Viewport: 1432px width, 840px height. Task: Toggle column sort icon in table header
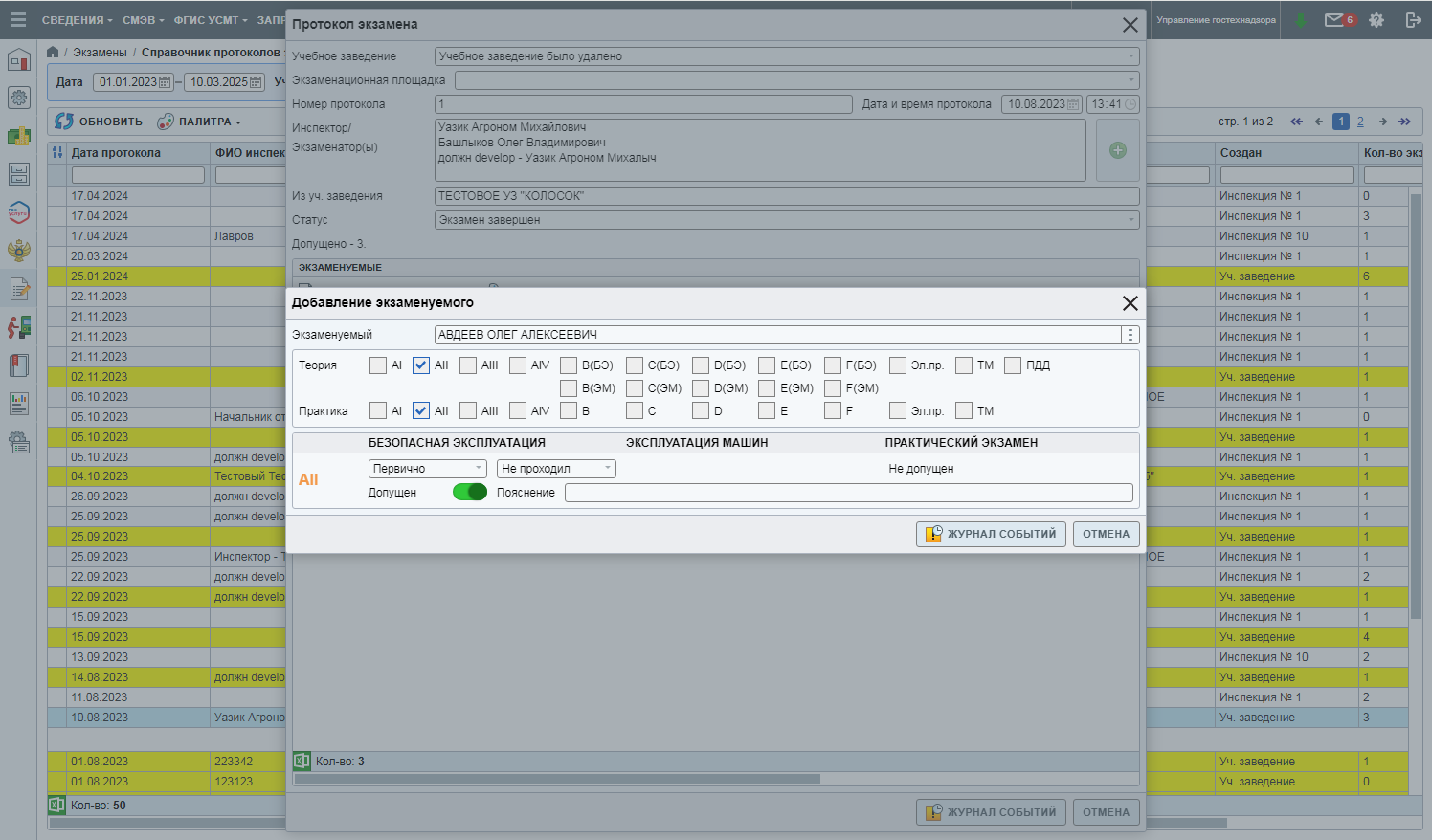click(x=57, y=152)
